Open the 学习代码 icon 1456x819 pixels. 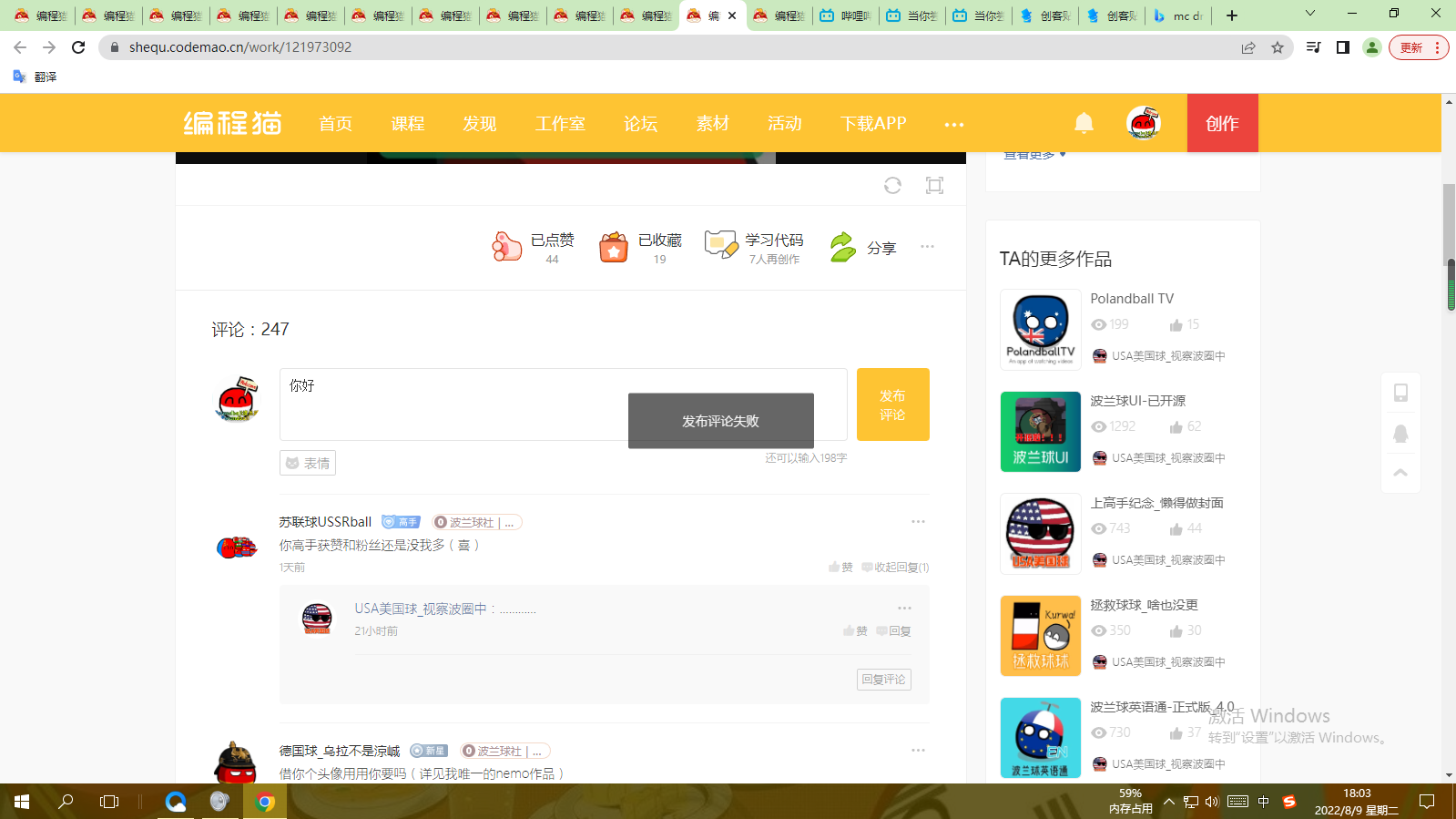pyautogui.click(x=721, y=244)
